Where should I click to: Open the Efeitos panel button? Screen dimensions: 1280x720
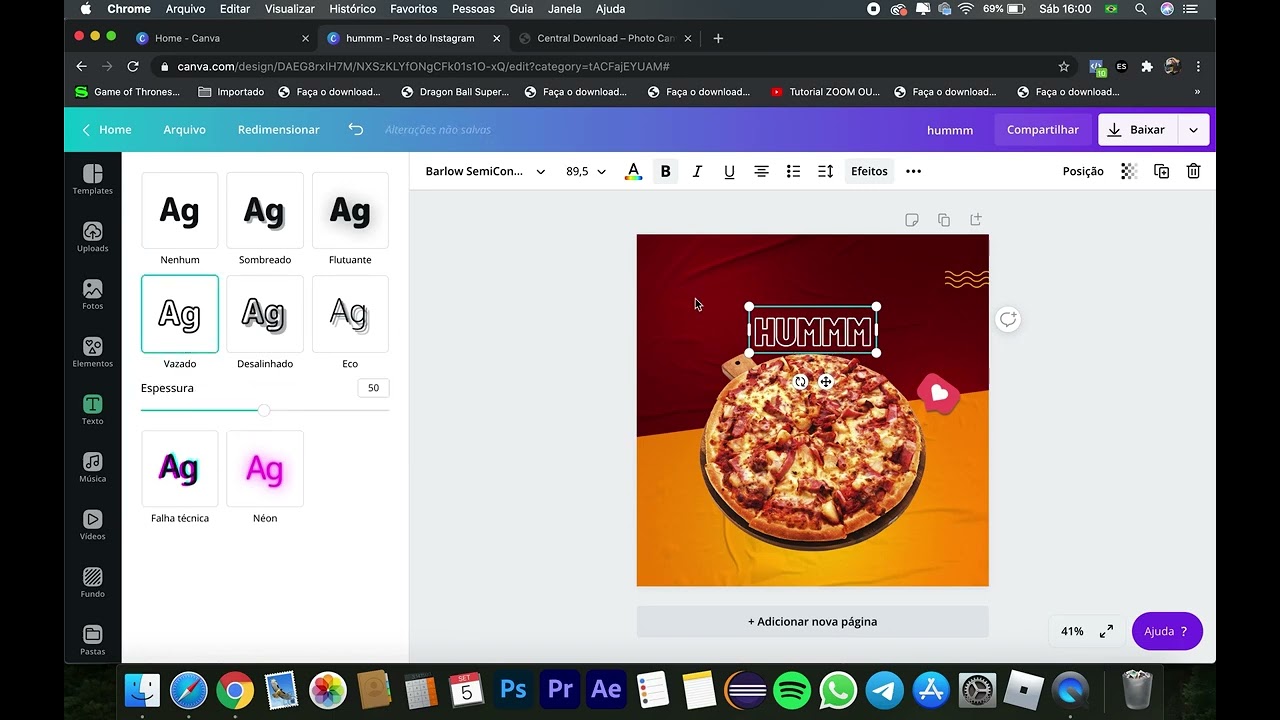[869, 171]
